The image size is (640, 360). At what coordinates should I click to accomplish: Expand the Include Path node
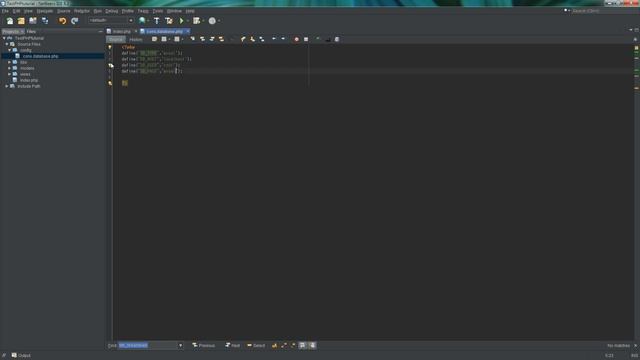[x=7, y=86]
